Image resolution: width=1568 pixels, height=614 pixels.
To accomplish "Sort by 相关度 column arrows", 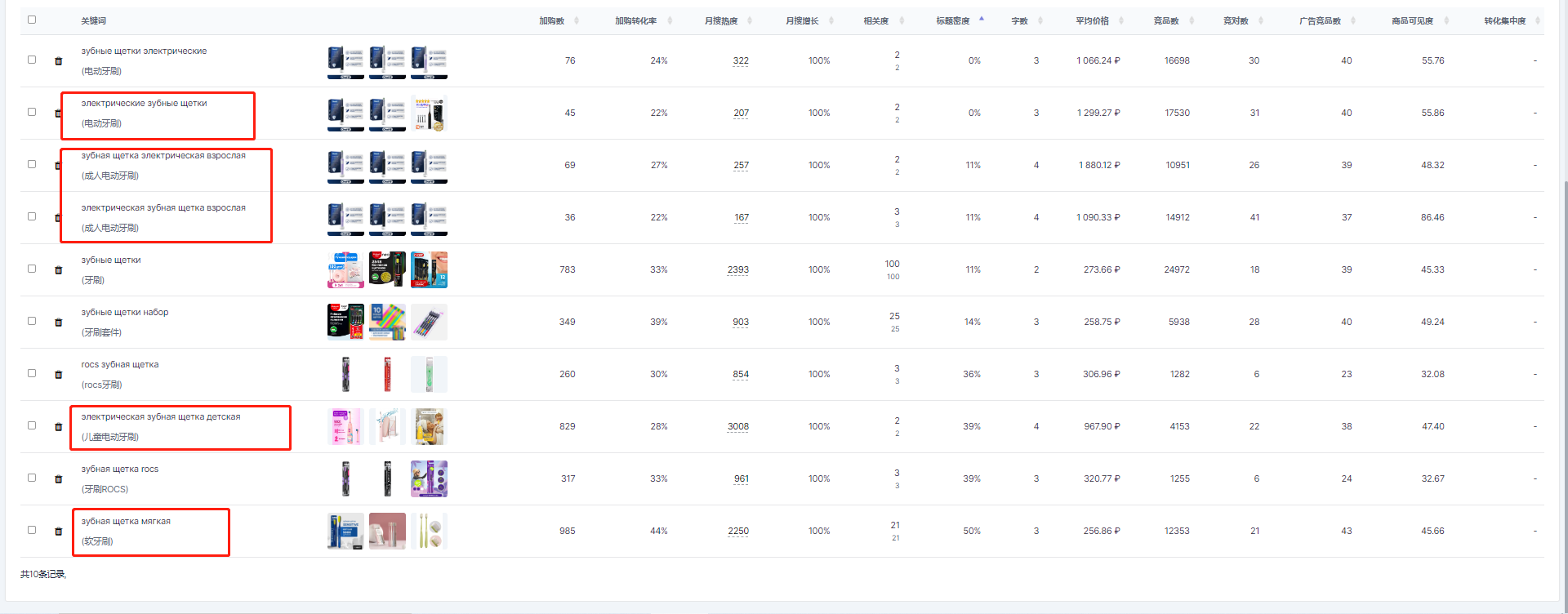I will [901, 20].
